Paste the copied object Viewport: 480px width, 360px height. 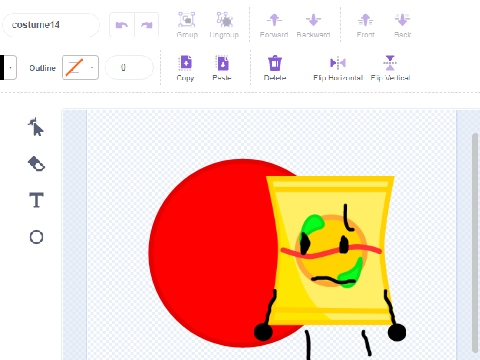pyautogui.click(x=222, y=68)
